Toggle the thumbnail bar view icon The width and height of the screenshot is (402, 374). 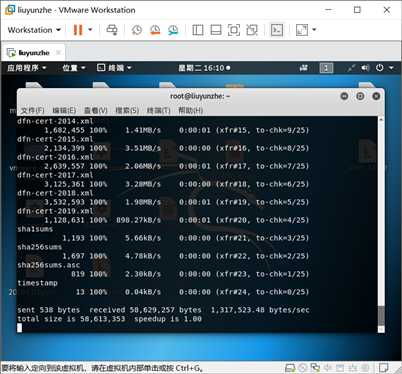pos(216,30)
